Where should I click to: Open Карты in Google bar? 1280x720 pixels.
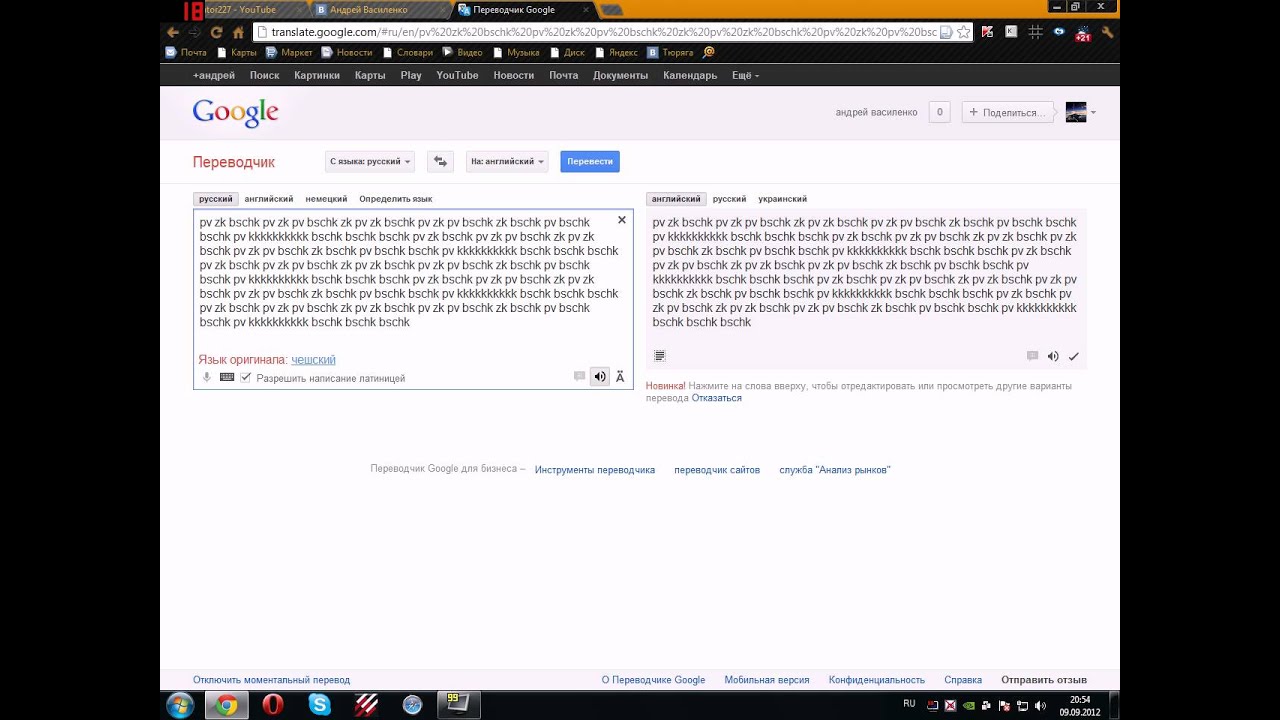[370, 75]
